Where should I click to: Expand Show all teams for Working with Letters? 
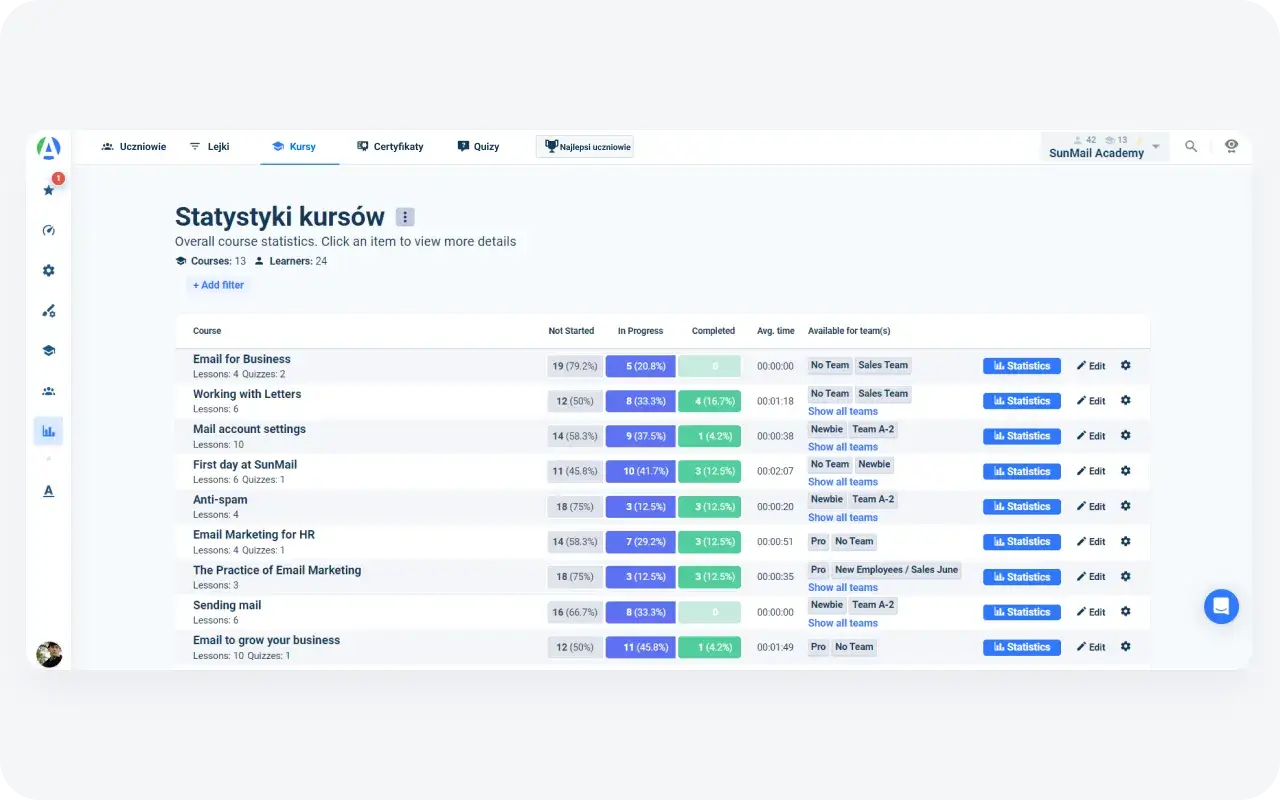point(843,411)
